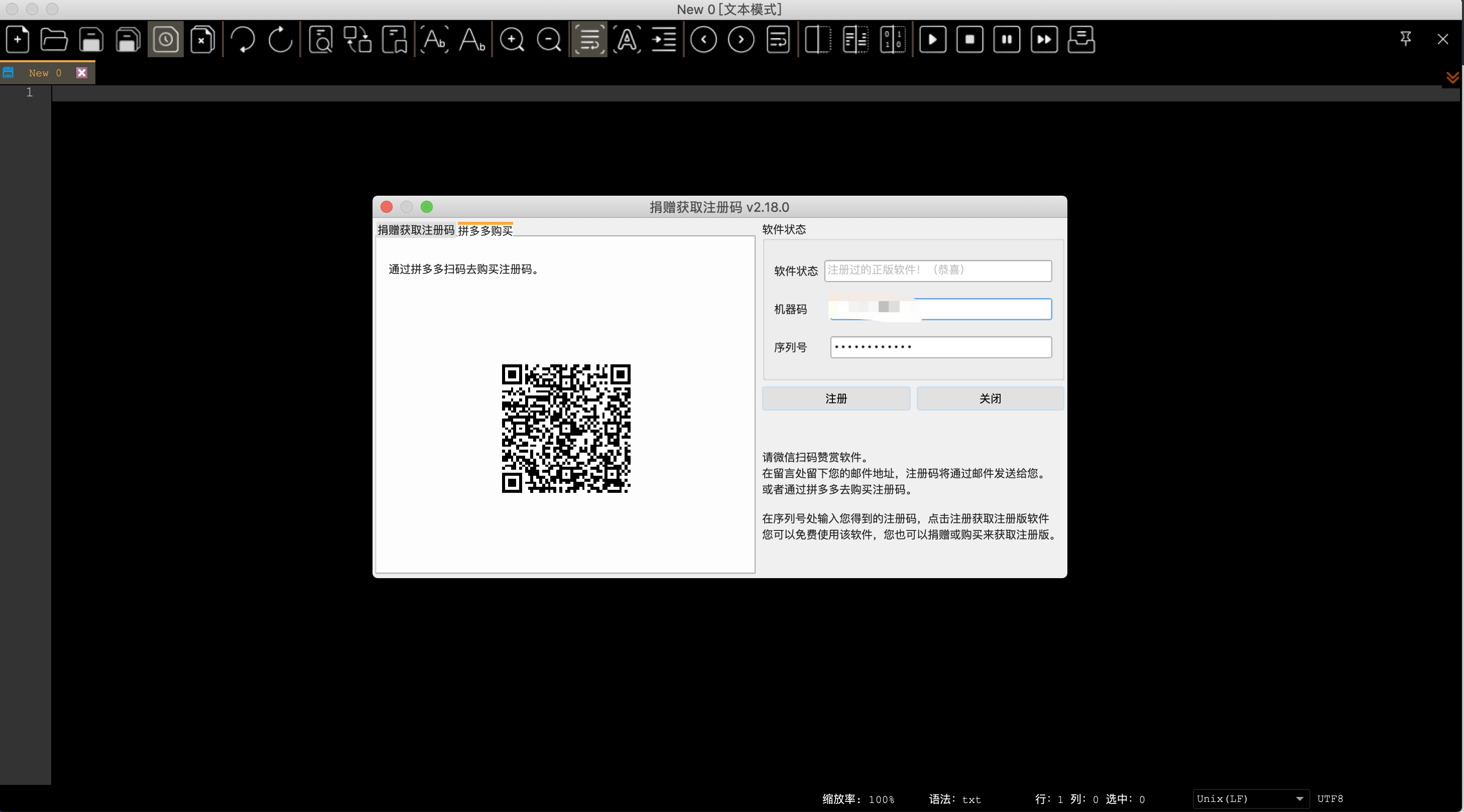Screen dimensions: 1464x812
Task: Click the 行: 1 status entry
Action: [x=1049, y=799]
